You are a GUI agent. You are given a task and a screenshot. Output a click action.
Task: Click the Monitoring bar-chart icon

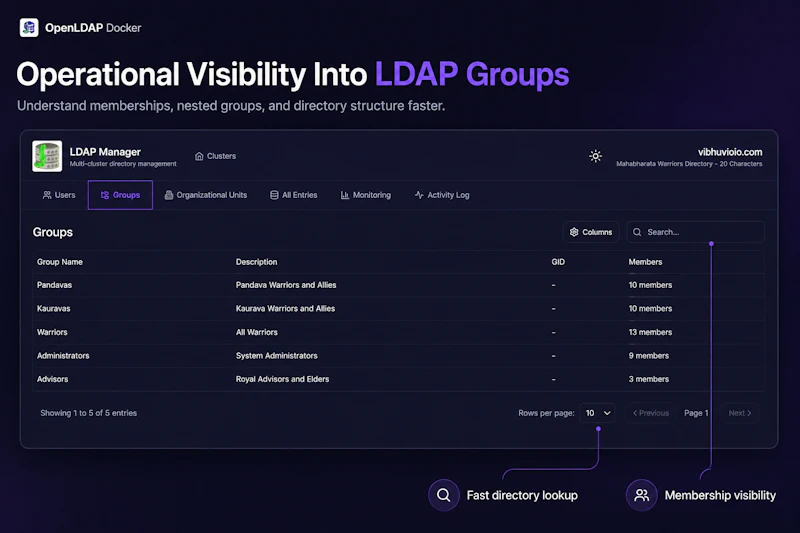click(x=344, y=195)
